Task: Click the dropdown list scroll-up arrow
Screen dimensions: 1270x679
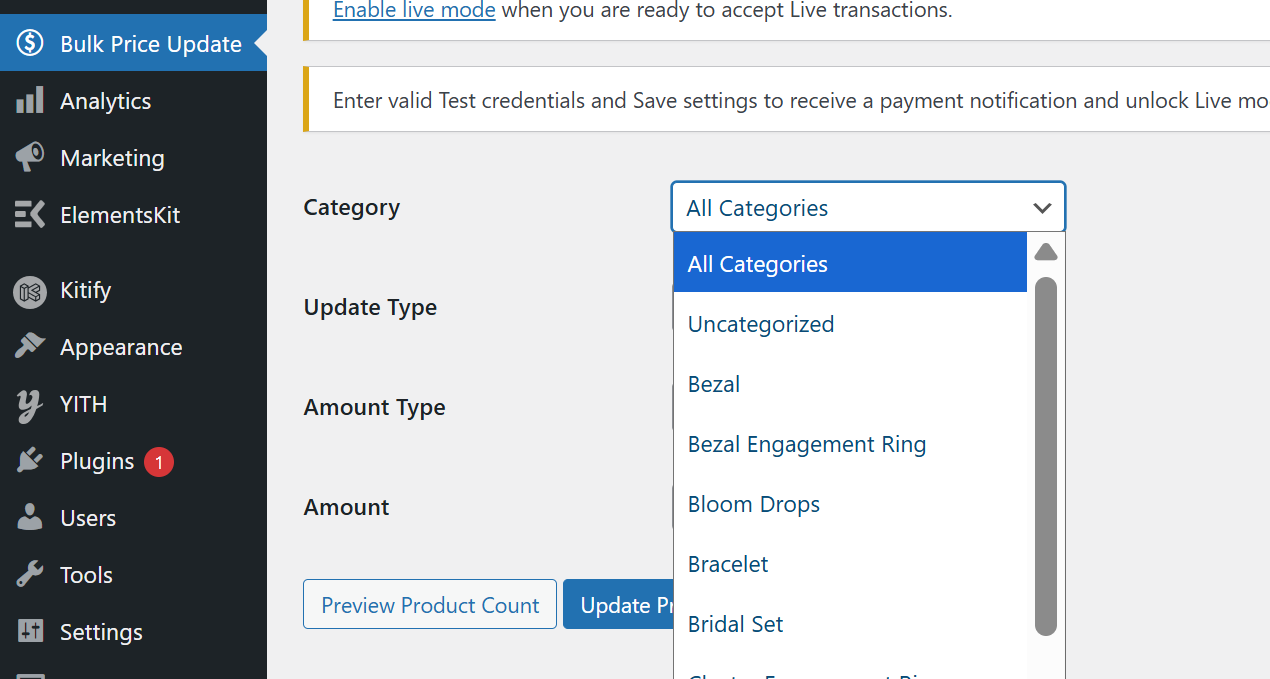Action: click(1046, 252)
